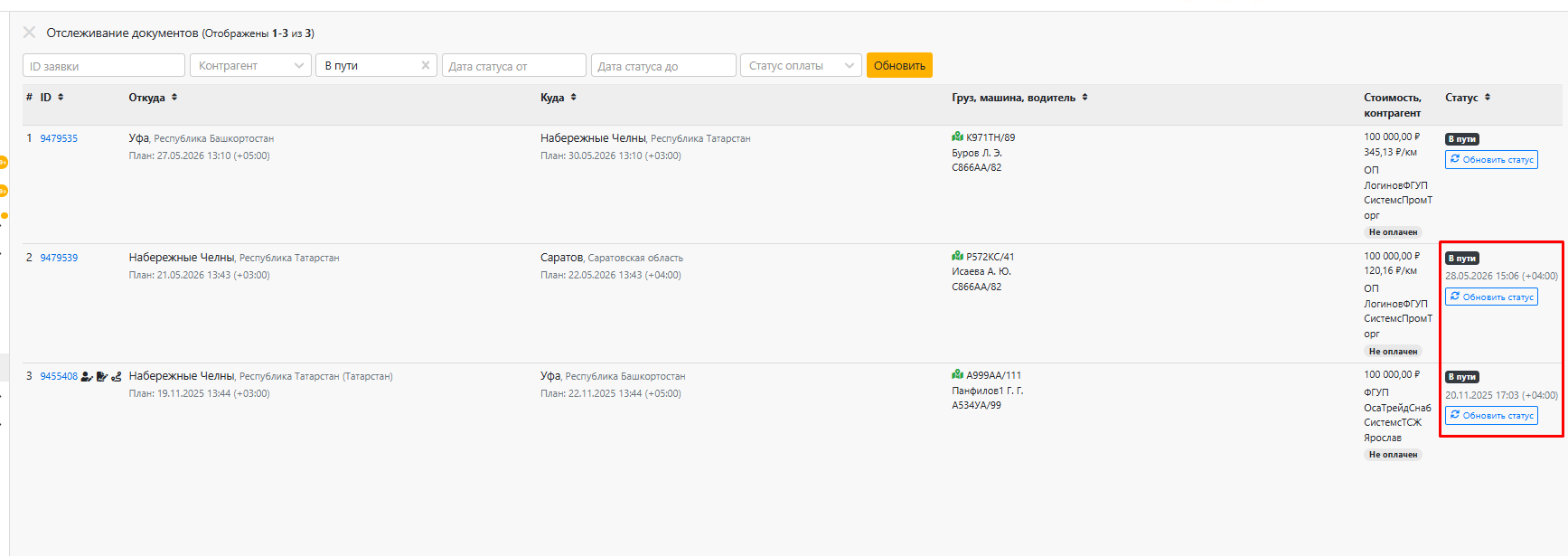The height and width of the screenshot is (556, 1568).
Task: Focus the Дата статуса от field
Action: pos(514,65)
